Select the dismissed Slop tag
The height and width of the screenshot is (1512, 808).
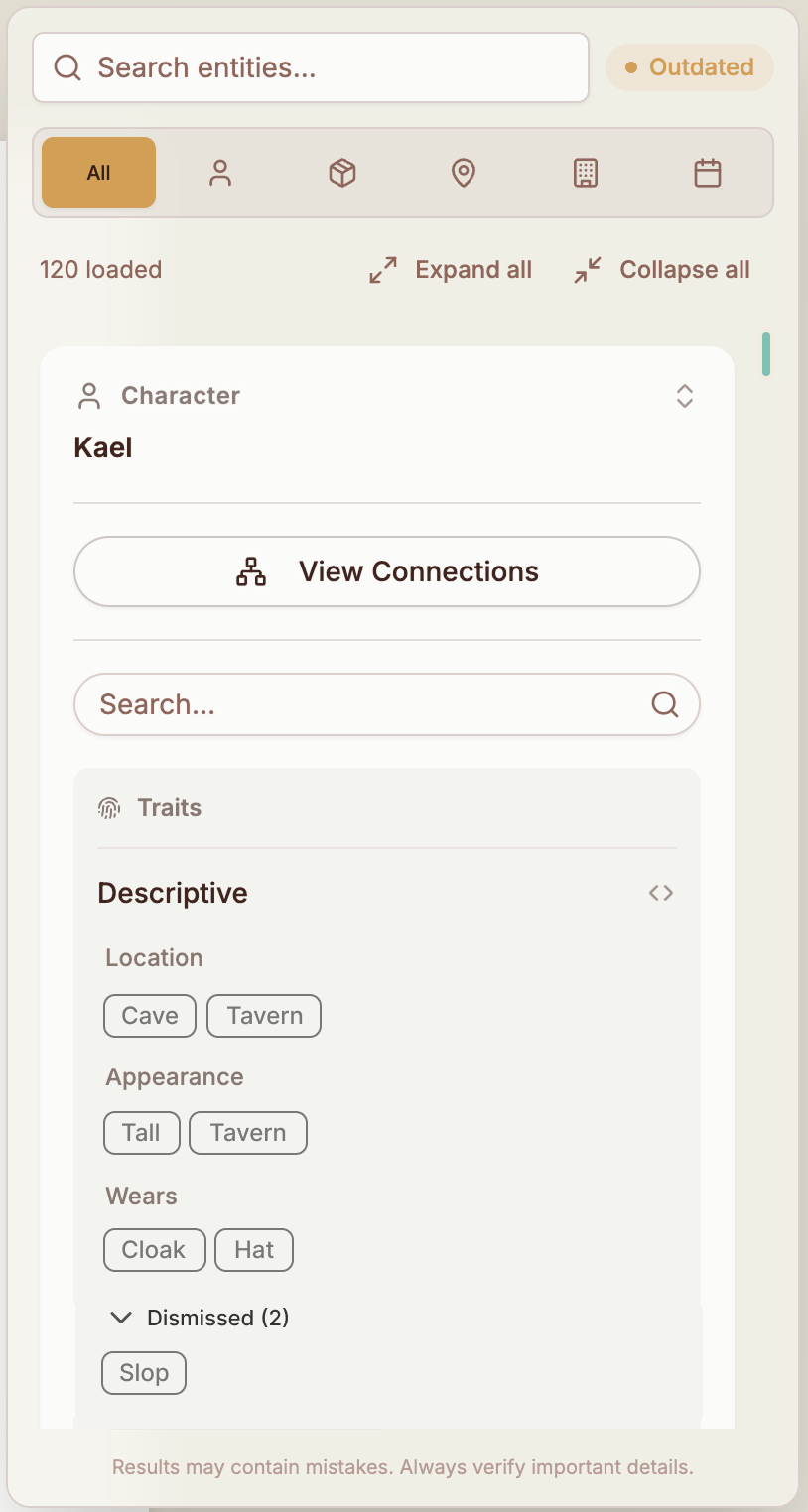(144, 1373)
